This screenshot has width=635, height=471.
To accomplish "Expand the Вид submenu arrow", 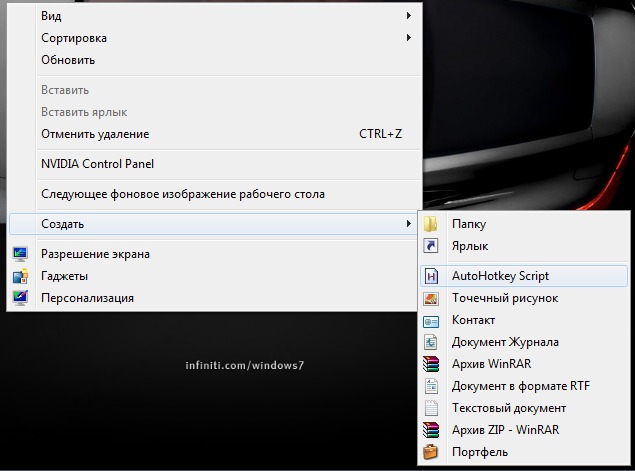I will (409, 16).
